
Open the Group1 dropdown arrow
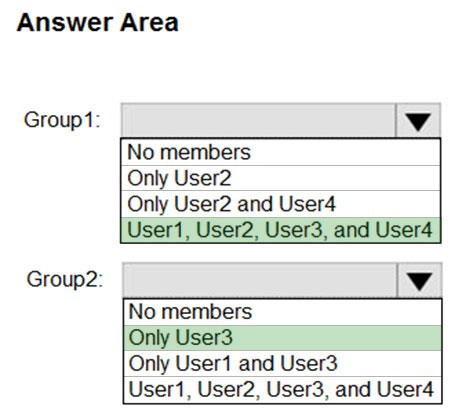click(418, 121)
